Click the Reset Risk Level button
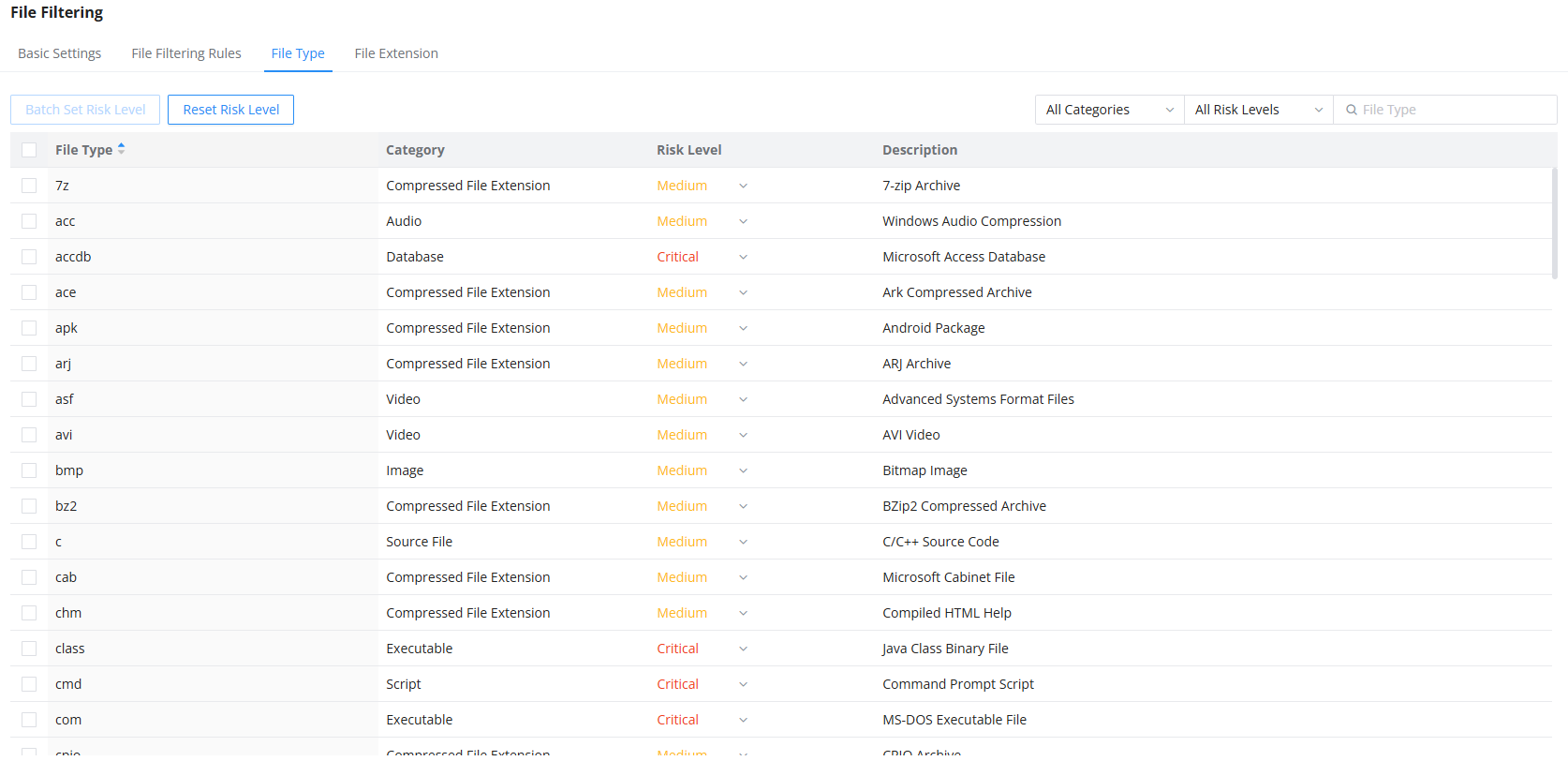The height and width of the screenshot is (776, 1568). tap(230, 110)
